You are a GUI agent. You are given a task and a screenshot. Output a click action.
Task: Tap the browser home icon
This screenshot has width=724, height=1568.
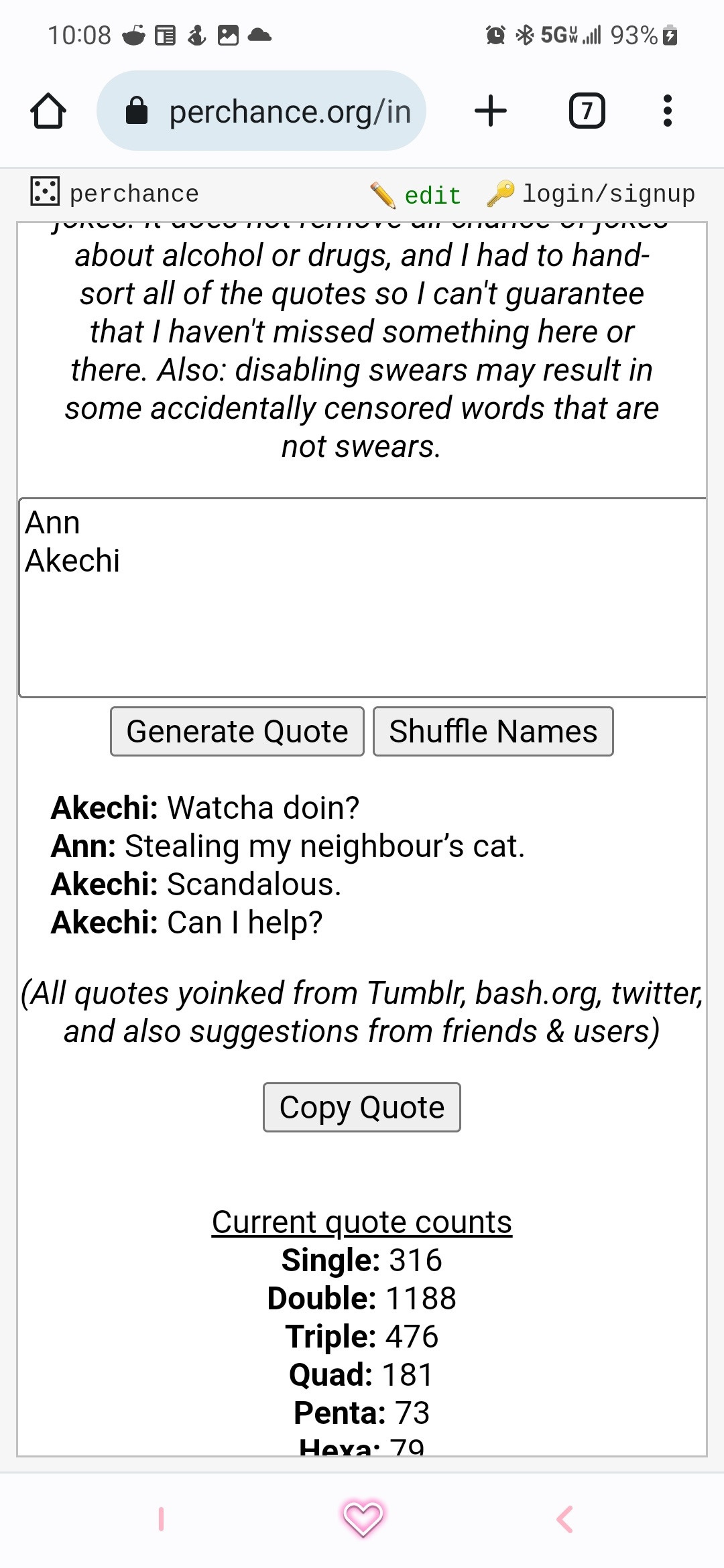48,111
